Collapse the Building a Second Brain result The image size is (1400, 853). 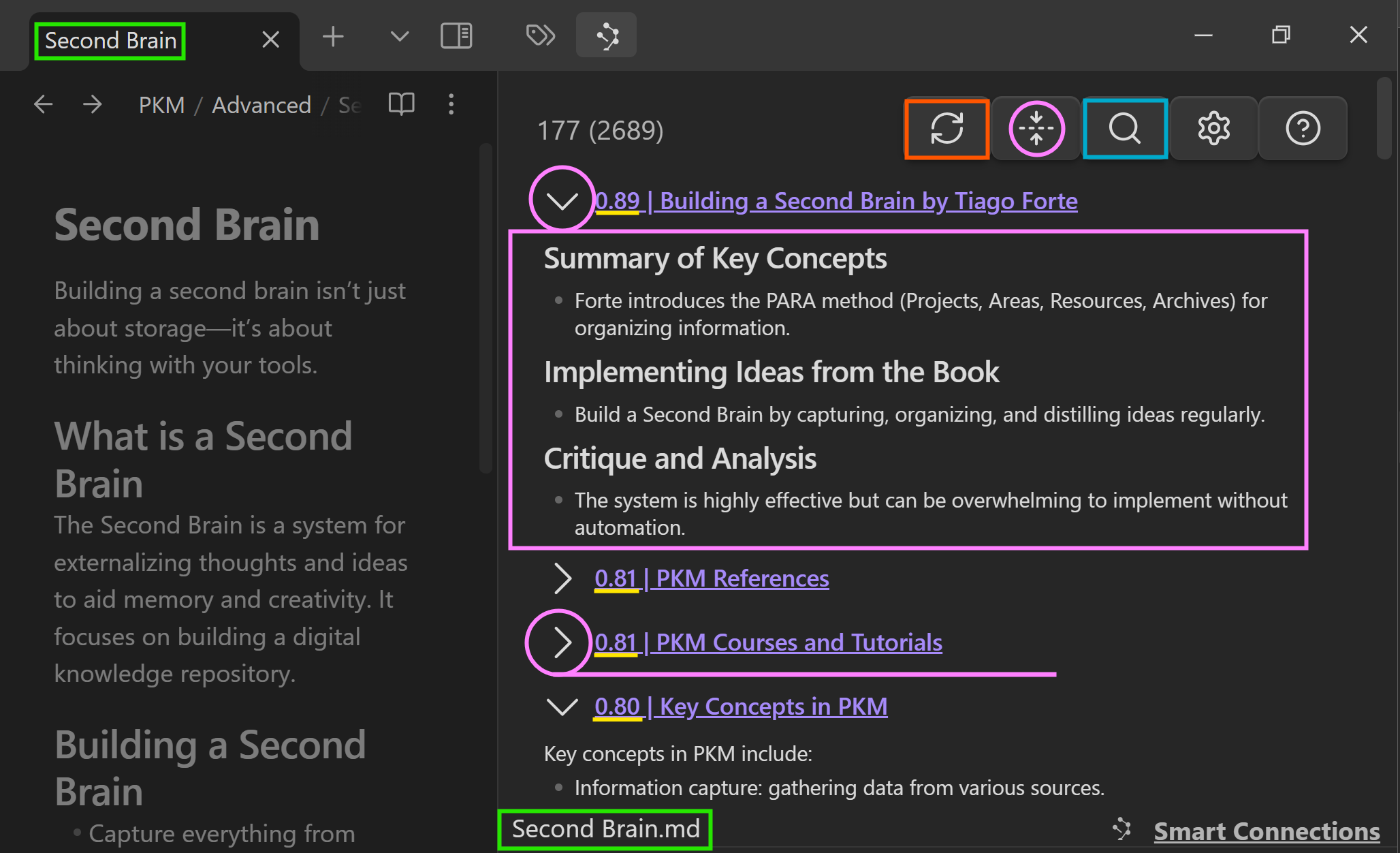562,201
